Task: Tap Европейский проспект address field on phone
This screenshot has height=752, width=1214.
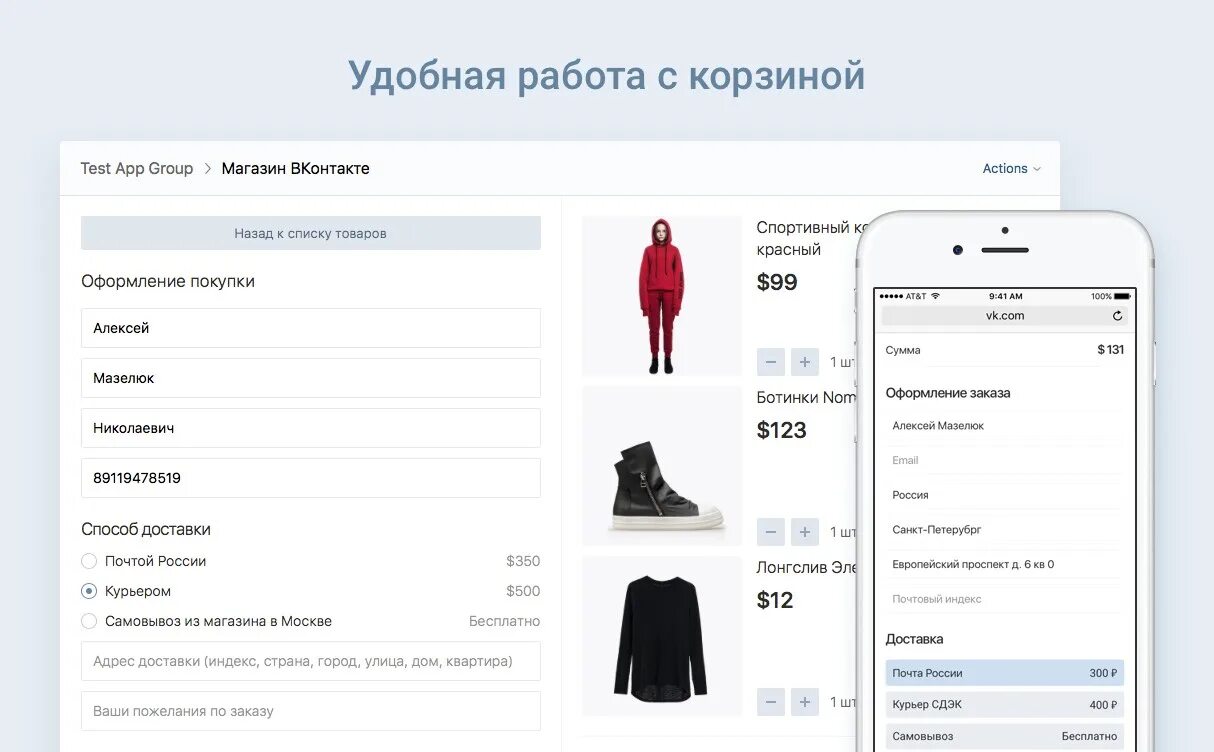Action: click(1005, 564)
